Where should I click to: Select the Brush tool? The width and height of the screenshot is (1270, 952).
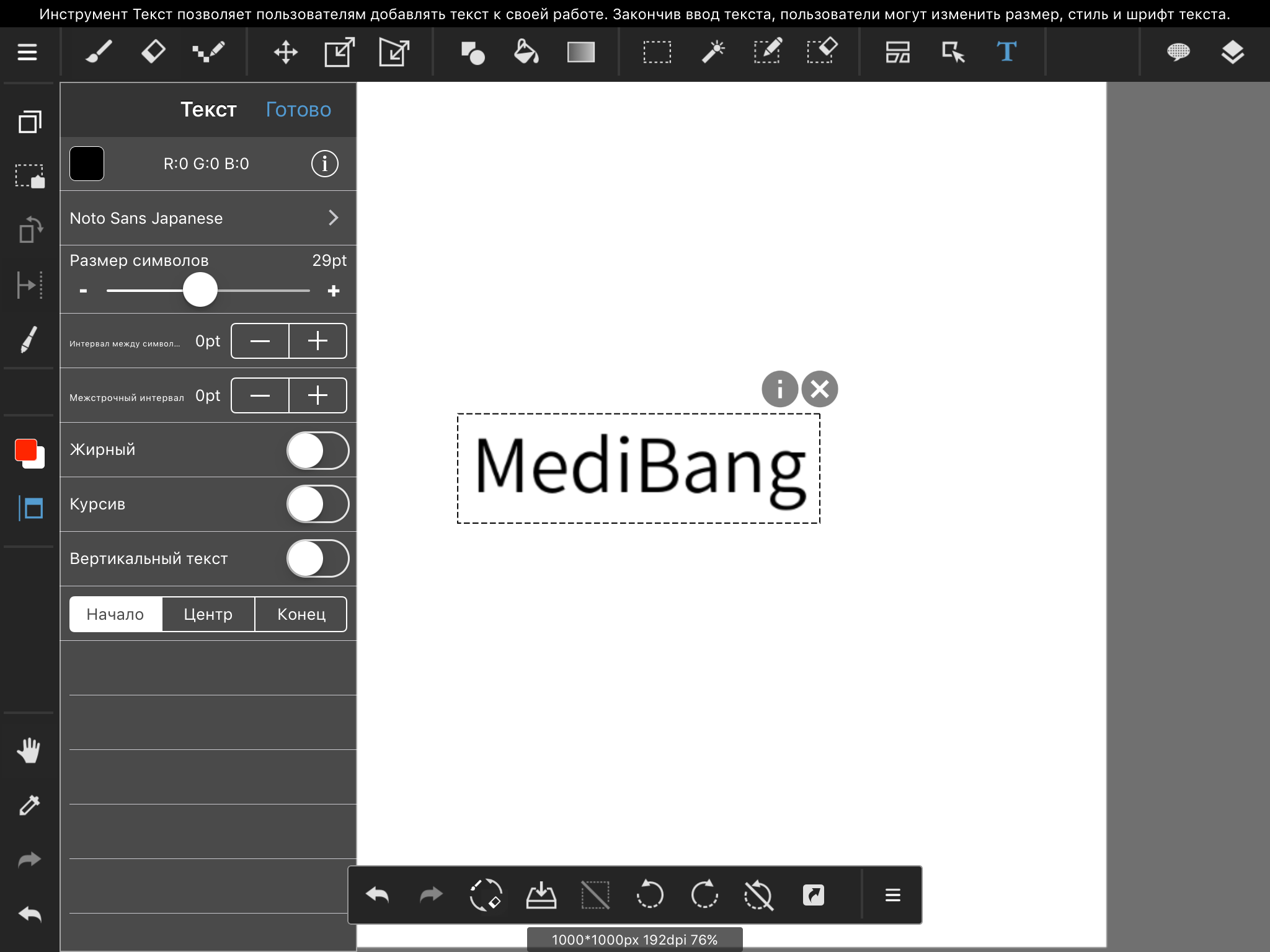99,52
